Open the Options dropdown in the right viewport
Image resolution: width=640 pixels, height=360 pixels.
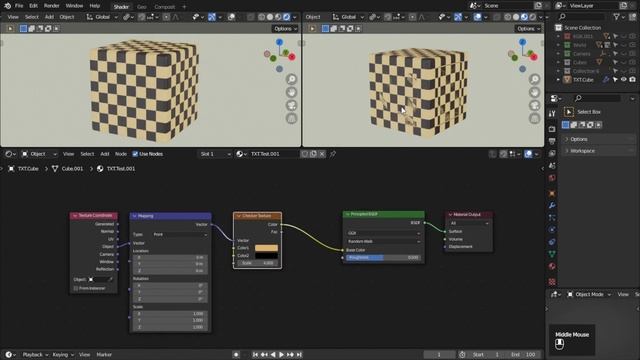coord(528,29)
